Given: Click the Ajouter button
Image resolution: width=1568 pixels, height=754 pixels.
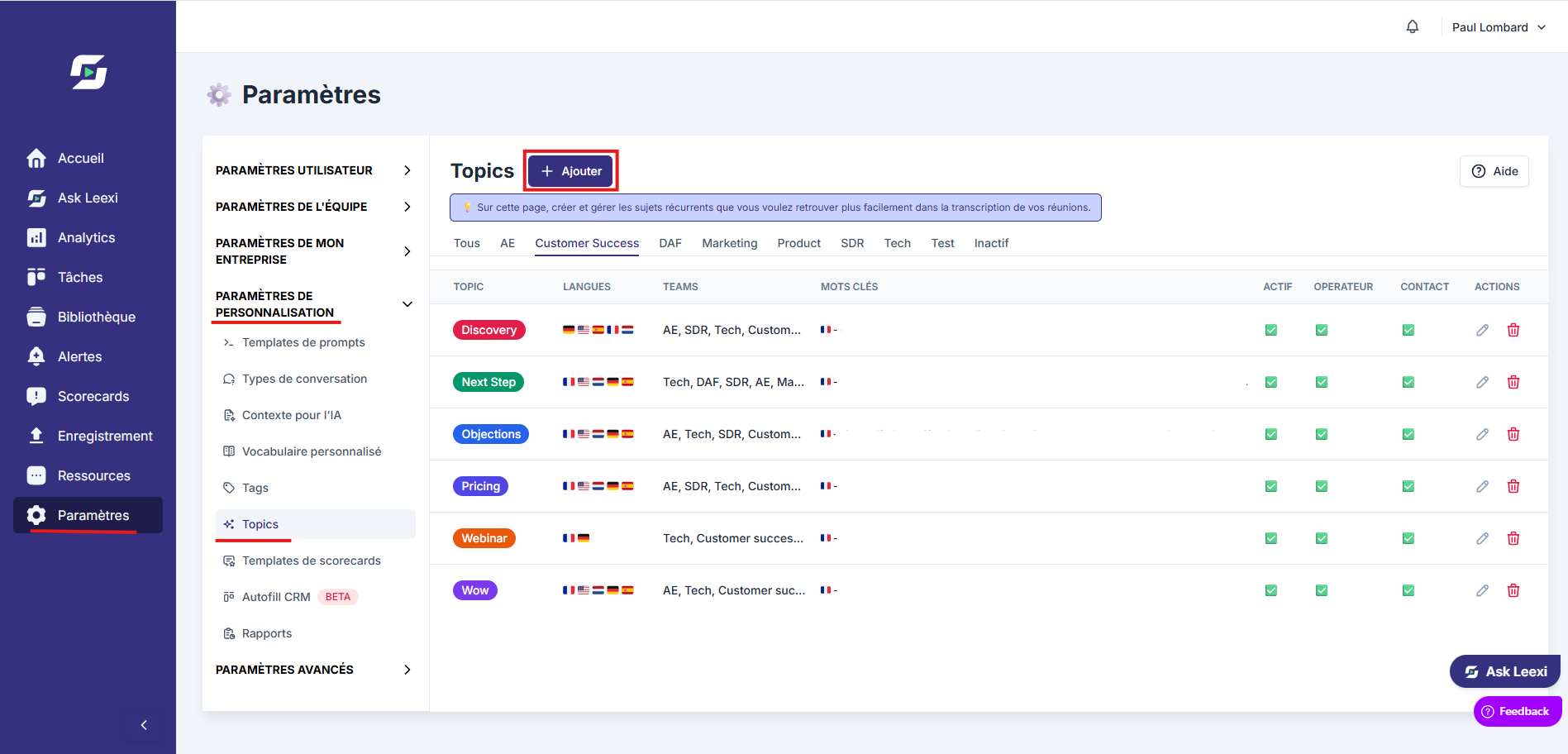Looking at the screenshot, I should point(571,171).
